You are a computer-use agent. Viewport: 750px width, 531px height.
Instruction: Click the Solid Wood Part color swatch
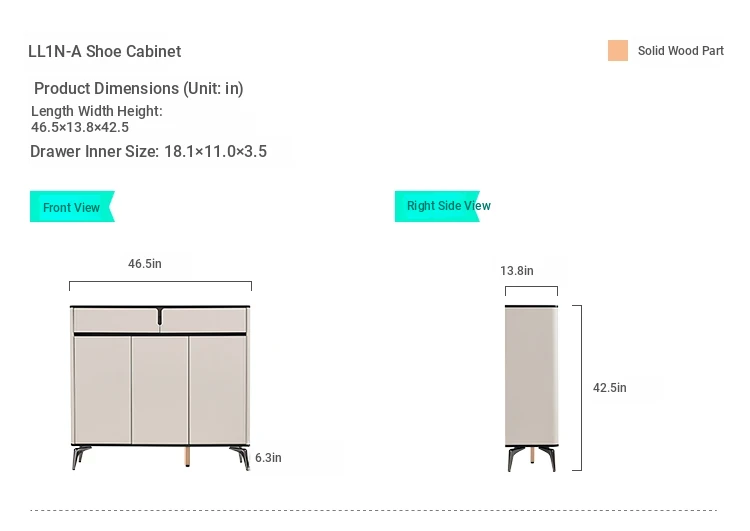click(x=618, y=51)
